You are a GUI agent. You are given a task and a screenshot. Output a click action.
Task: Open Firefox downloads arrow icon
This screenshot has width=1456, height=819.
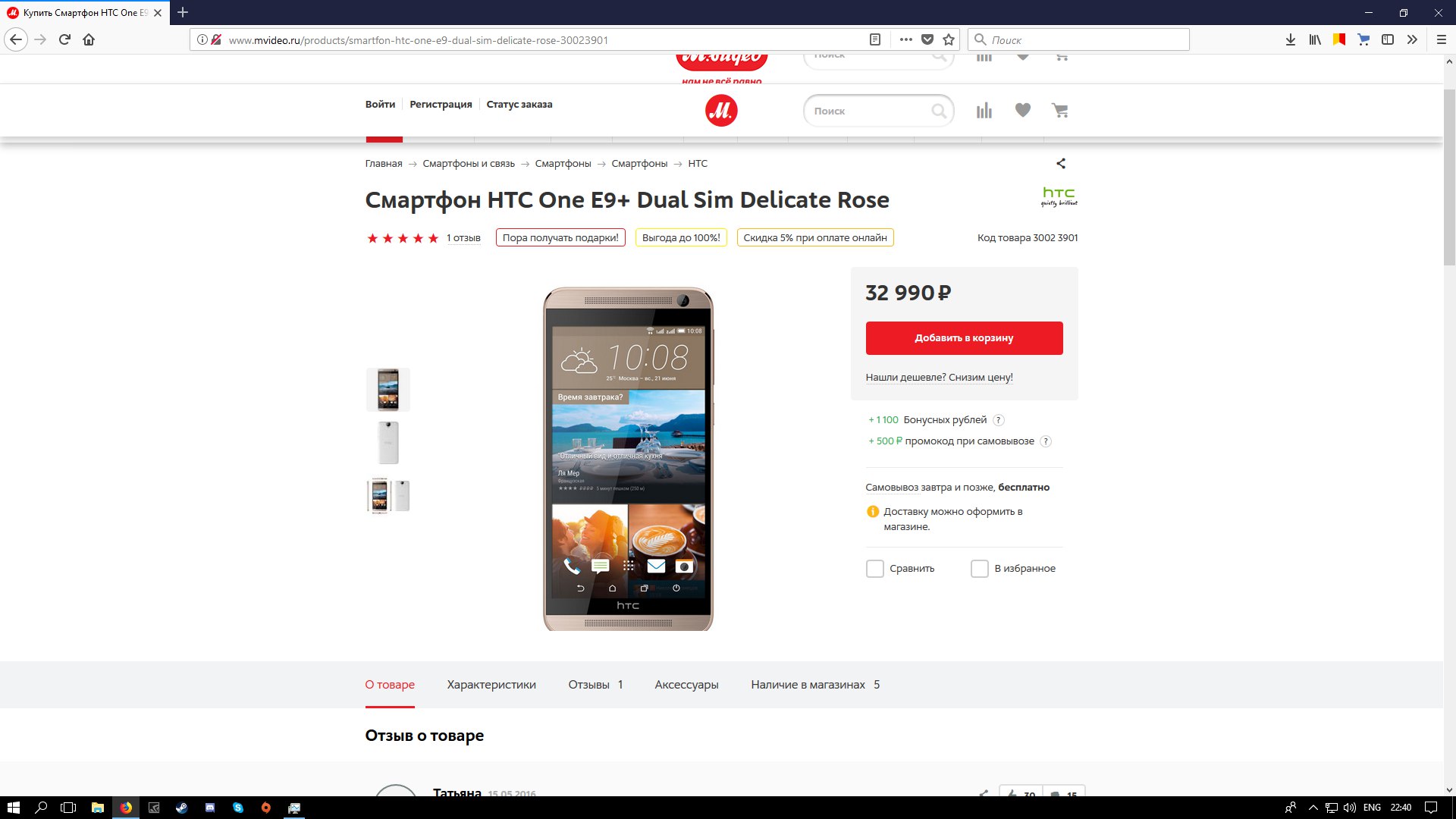click(x=1291, y=39)
